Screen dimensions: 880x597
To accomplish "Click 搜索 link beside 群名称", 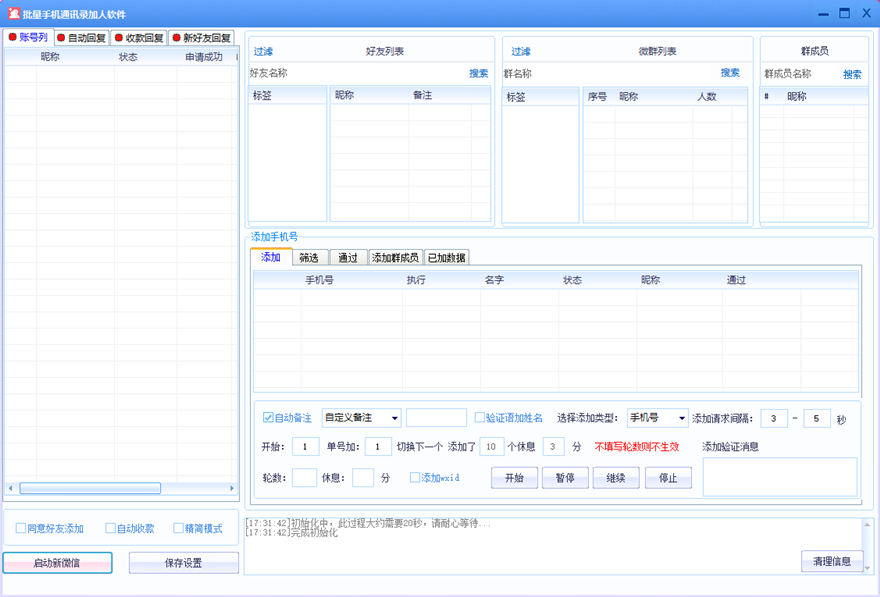I will point(730,73).
